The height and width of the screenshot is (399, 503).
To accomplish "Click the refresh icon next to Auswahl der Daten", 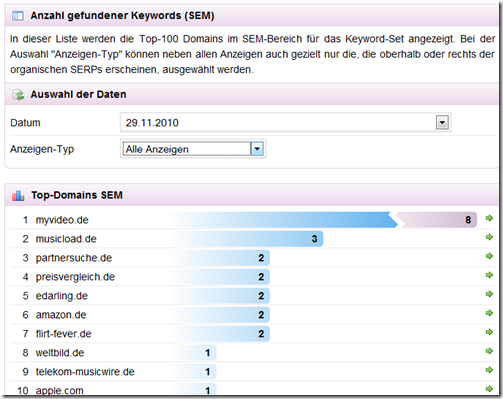I will 18,95.
